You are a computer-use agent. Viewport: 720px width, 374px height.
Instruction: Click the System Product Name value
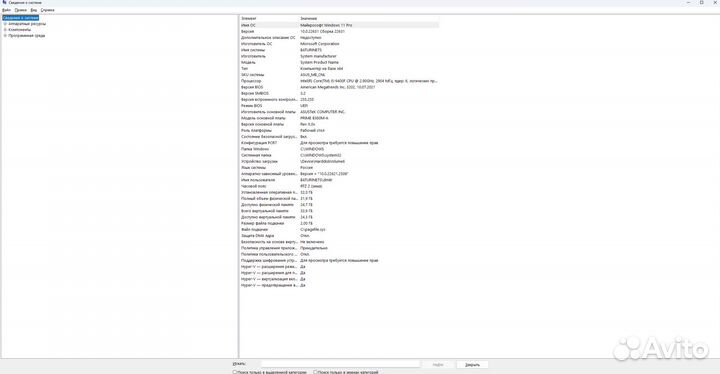tap(320, 62)
